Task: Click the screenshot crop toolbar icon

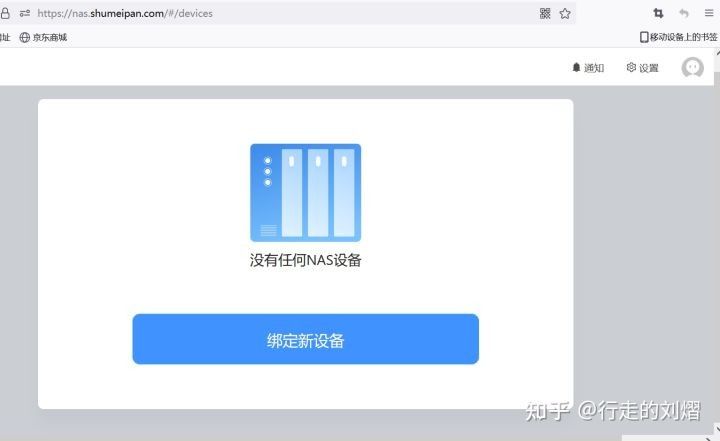Action: click(658, 13)
